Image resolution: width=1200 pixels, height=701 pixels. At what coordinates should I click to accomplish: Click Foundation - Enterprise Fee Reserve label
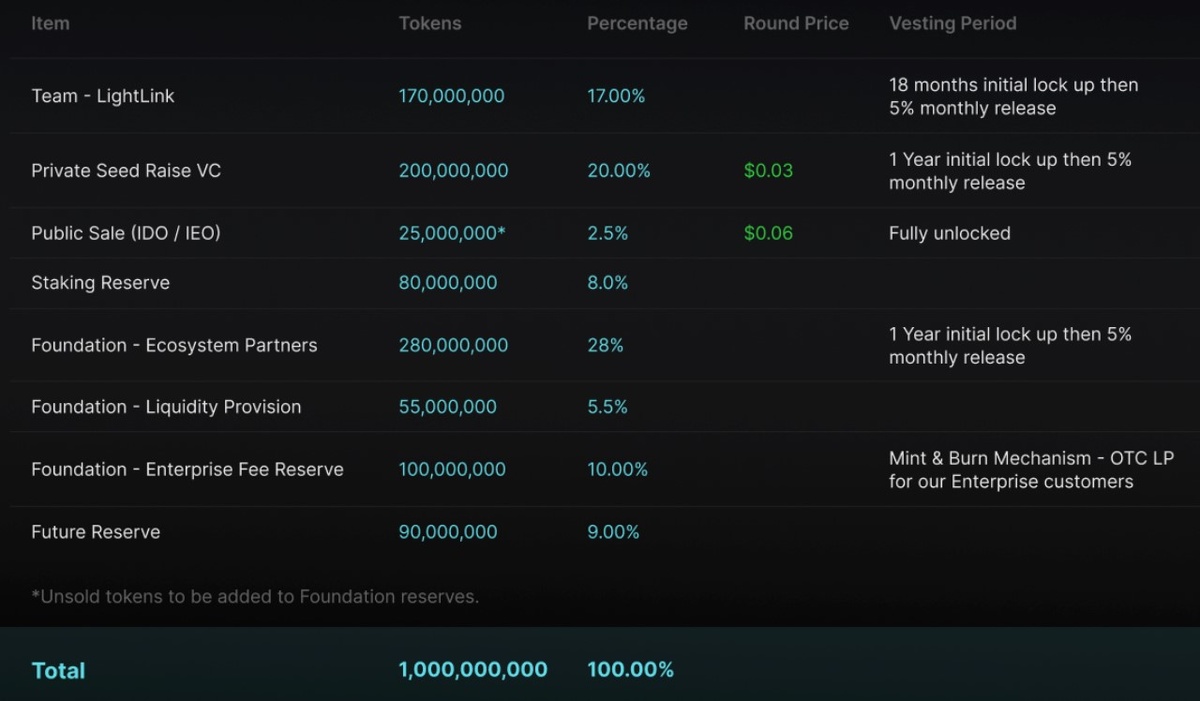[187, 469]
